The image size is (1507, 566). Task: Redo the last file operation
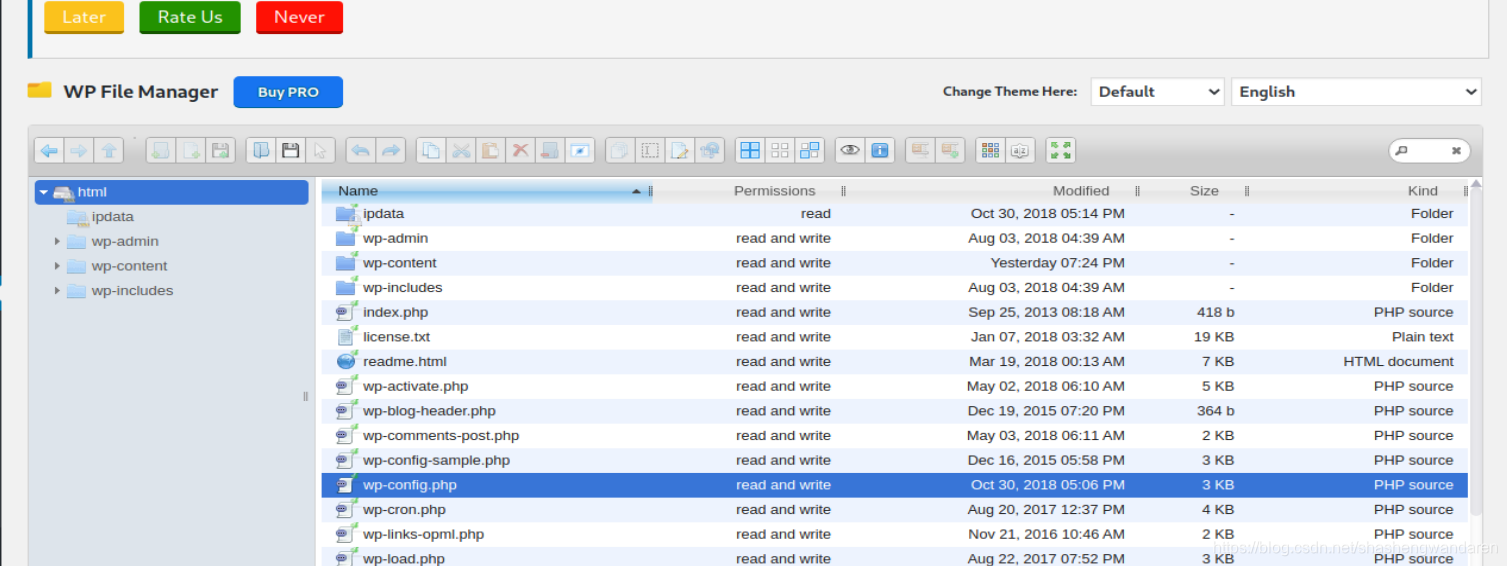click(391, 151)
